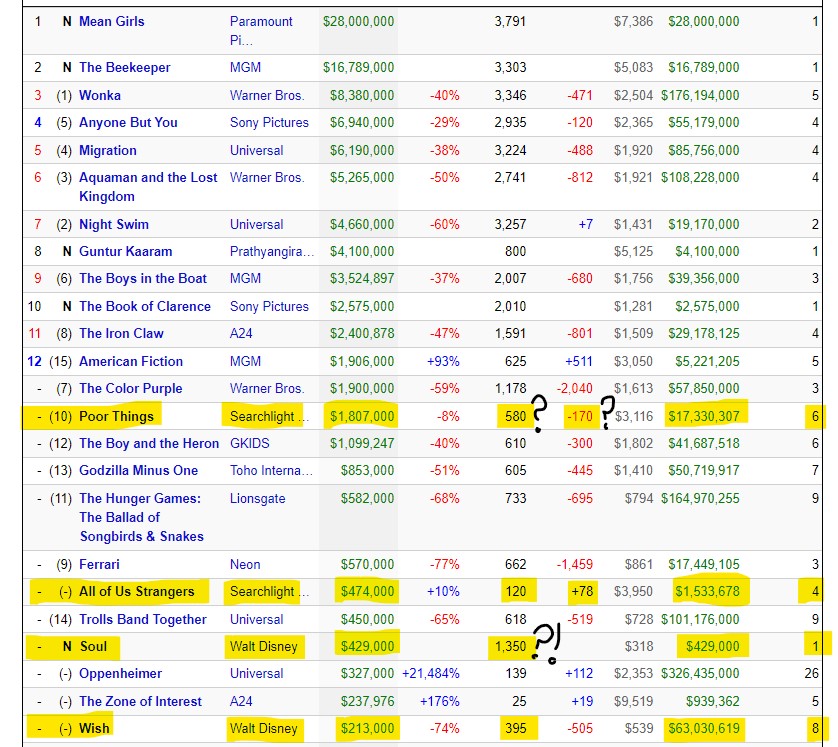
Task: Click the Neon distributor link
Action: point(245,565)
